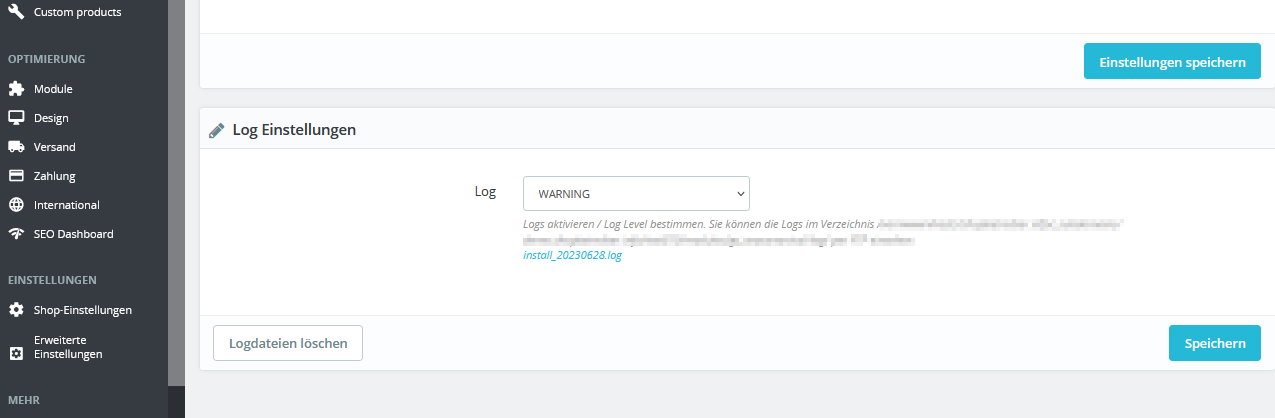Image resolution: width=1275 pixels, height=418 pixels.
Task: Click the pencil icon beside Log Einstellungen
Action: pos(216,130)
